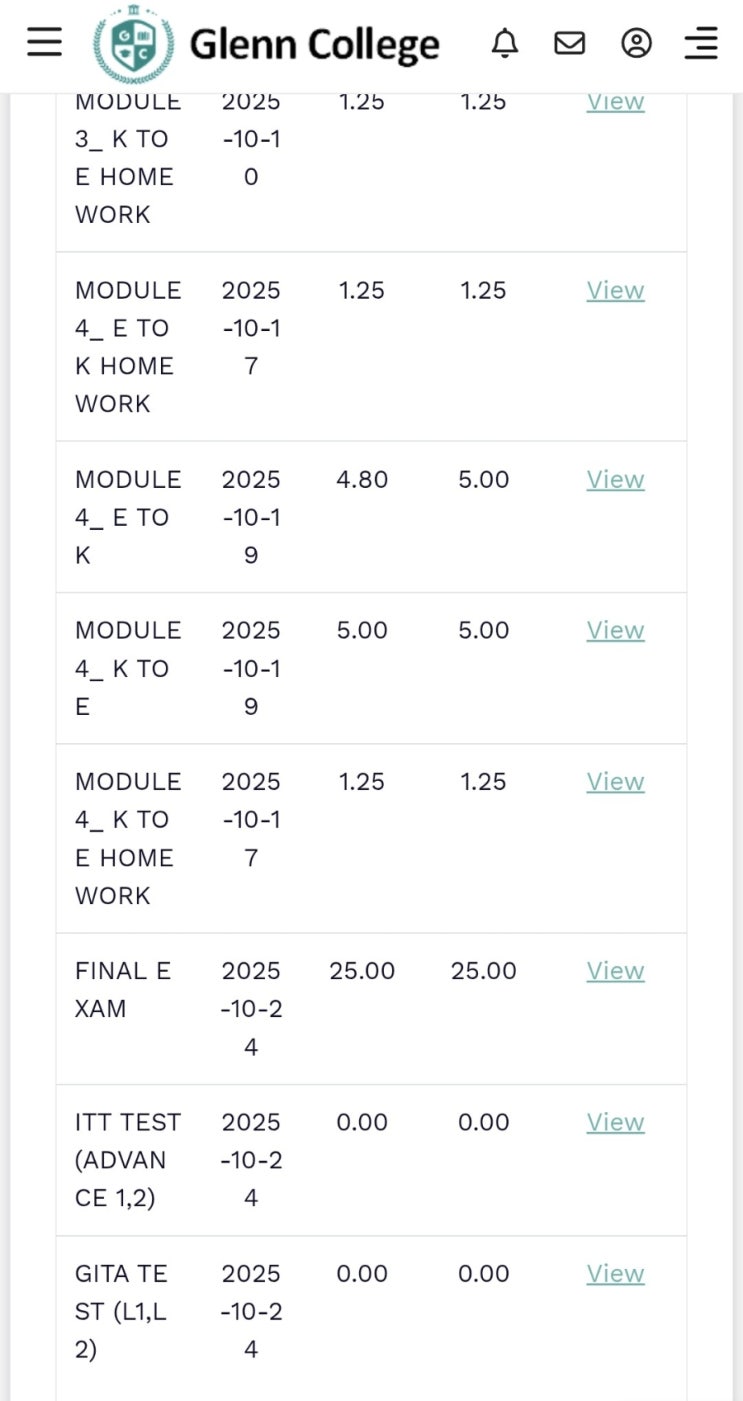743x1401 pixels.
Task: Open the mail envelope inbox
Action: (570, 43)
